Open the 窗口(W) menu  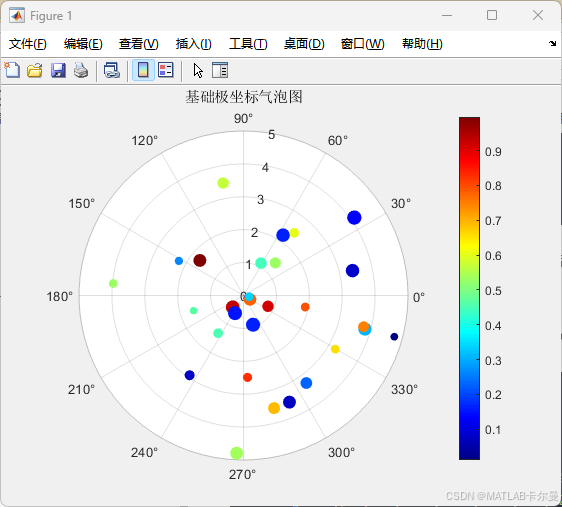362,44
